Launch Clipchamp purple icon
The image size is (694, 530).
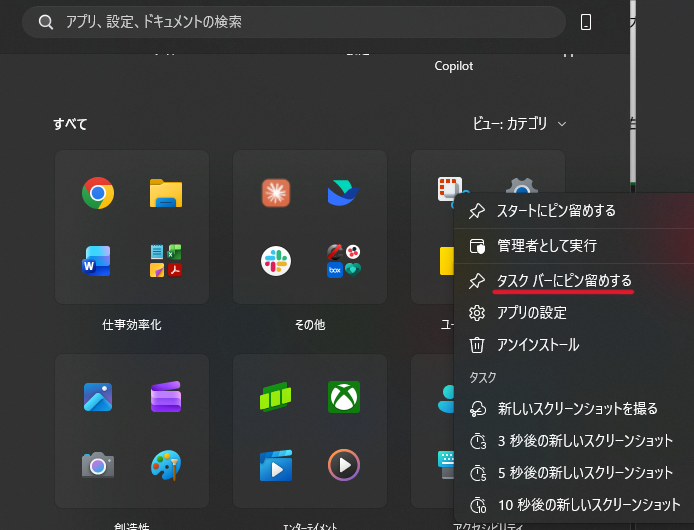tap(166, 397)
